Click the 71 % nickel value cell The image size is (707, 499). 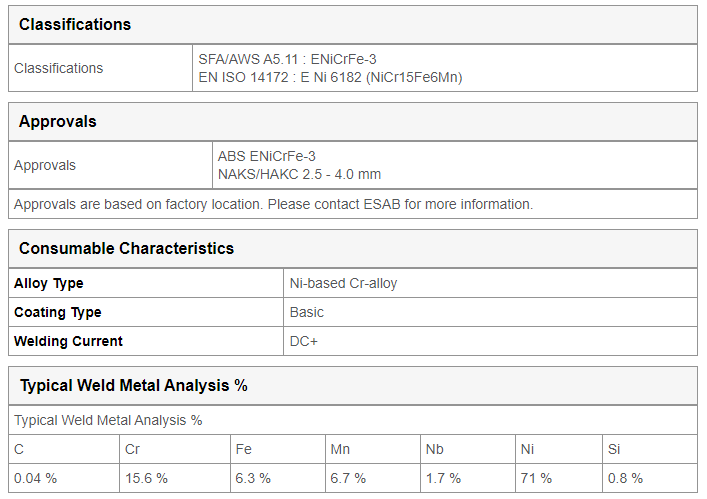[559, 478]
